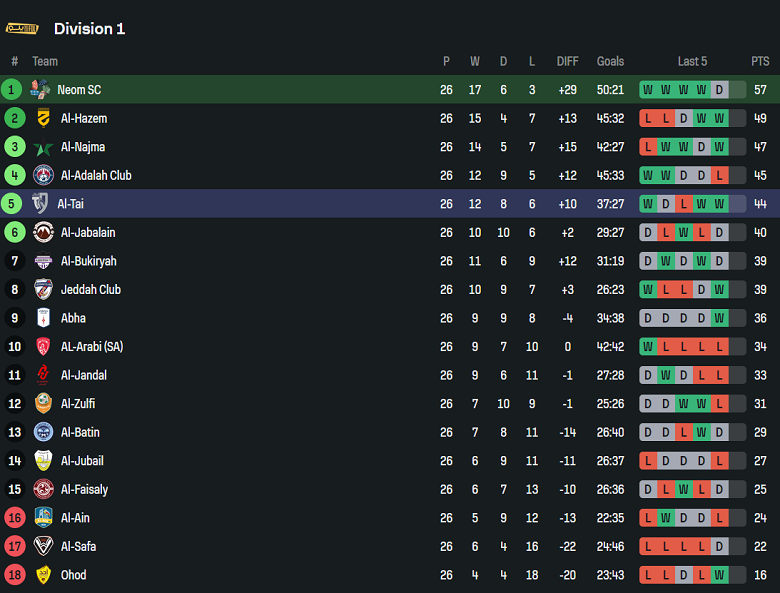780x593 pixels.
Task: Click the DIFF column header
Action: click(567, 61)
